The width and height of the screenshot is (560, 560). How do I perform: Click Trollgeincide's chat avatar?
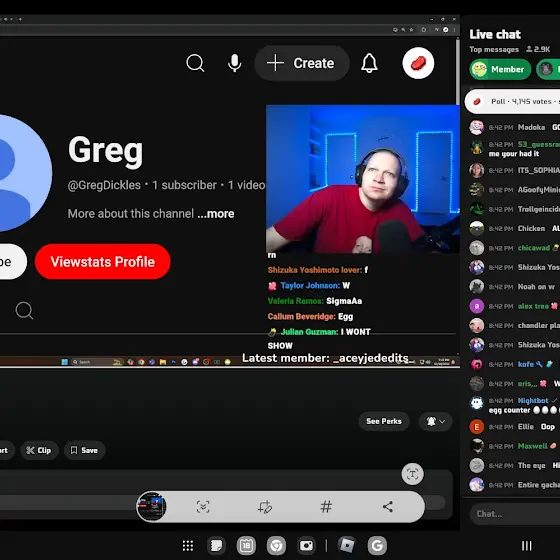[x=476, y=209]
